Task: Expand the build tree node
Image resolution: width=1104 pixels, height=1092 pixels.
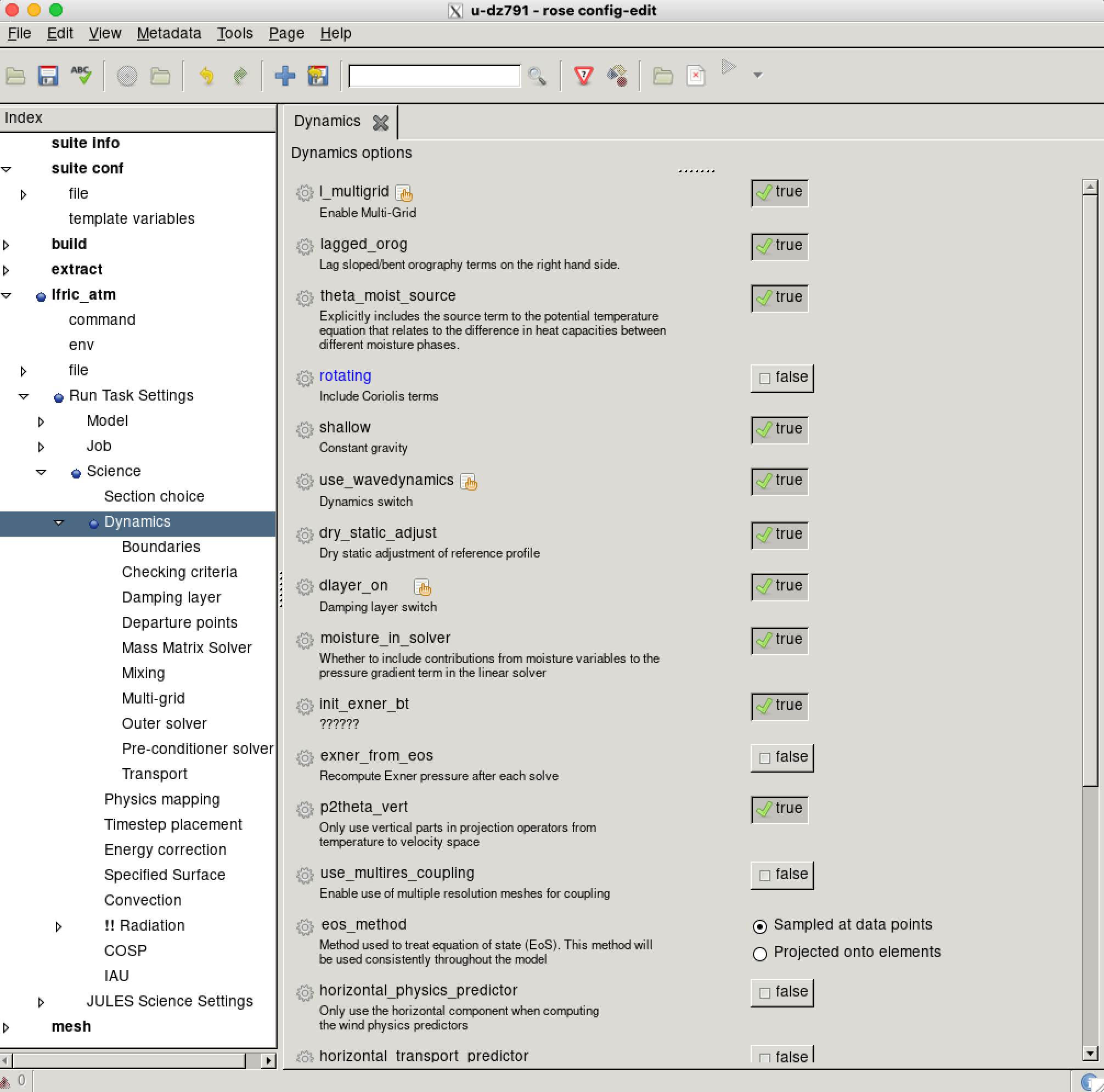Action: tap(6, 245)
